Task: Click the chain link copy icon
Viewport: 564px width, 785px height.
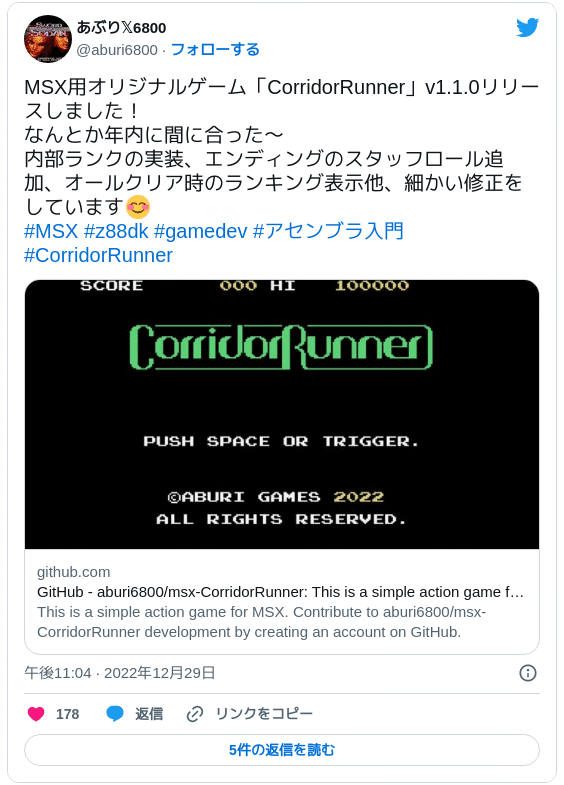Action: [x=195, y=714]
